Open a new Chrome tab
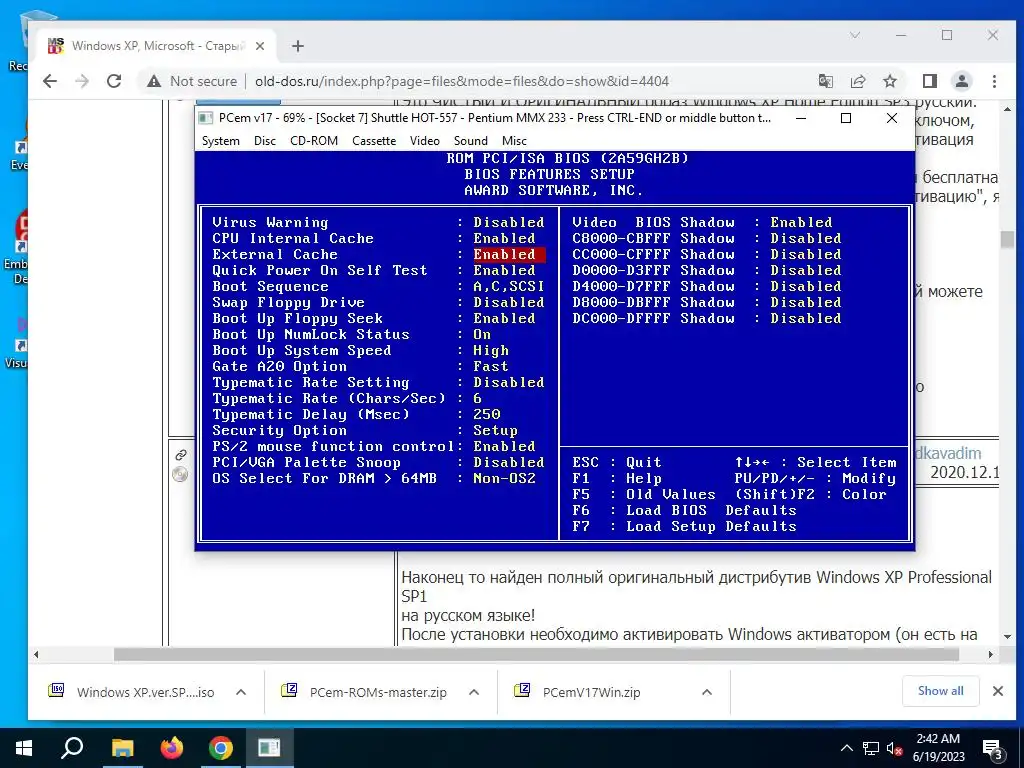Image resolution: width=1024 pixels, height=768 pixels. coord(298,46)
